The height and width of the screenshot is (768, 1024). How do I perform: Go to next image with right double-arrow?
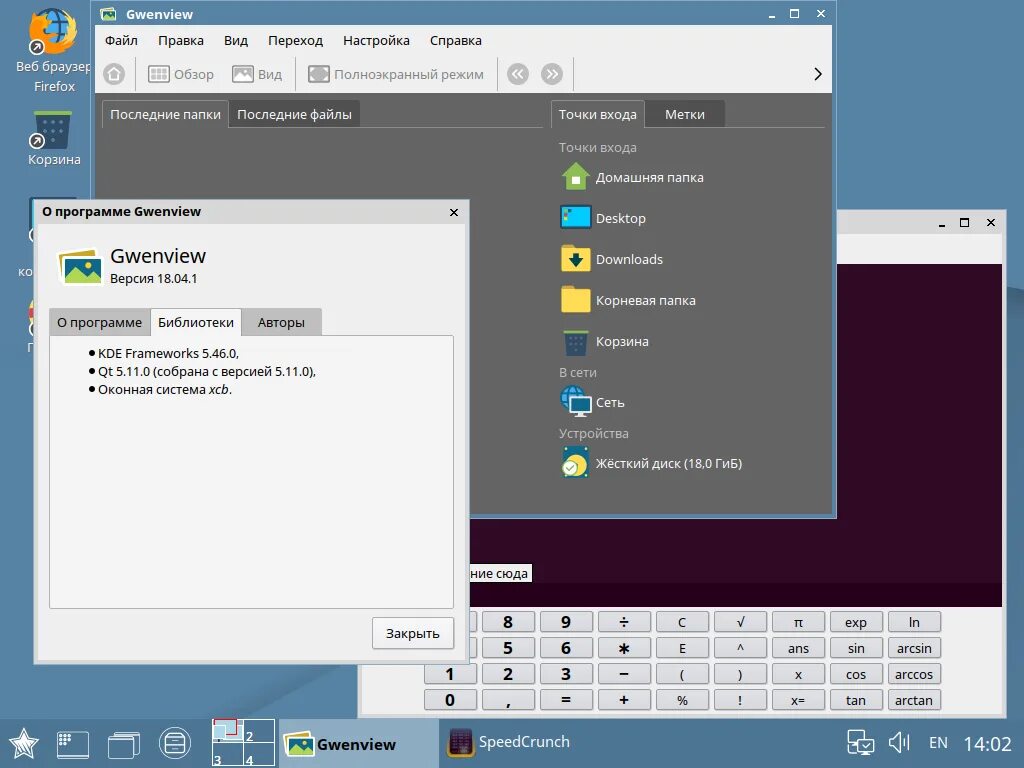(552, 74)
